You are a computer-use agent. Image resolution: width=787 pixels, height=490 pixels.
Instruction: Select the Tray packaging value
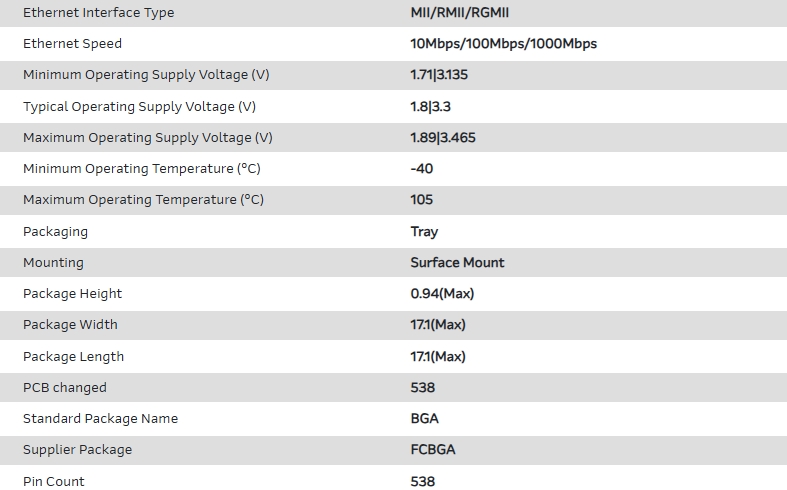coord(424,232)
